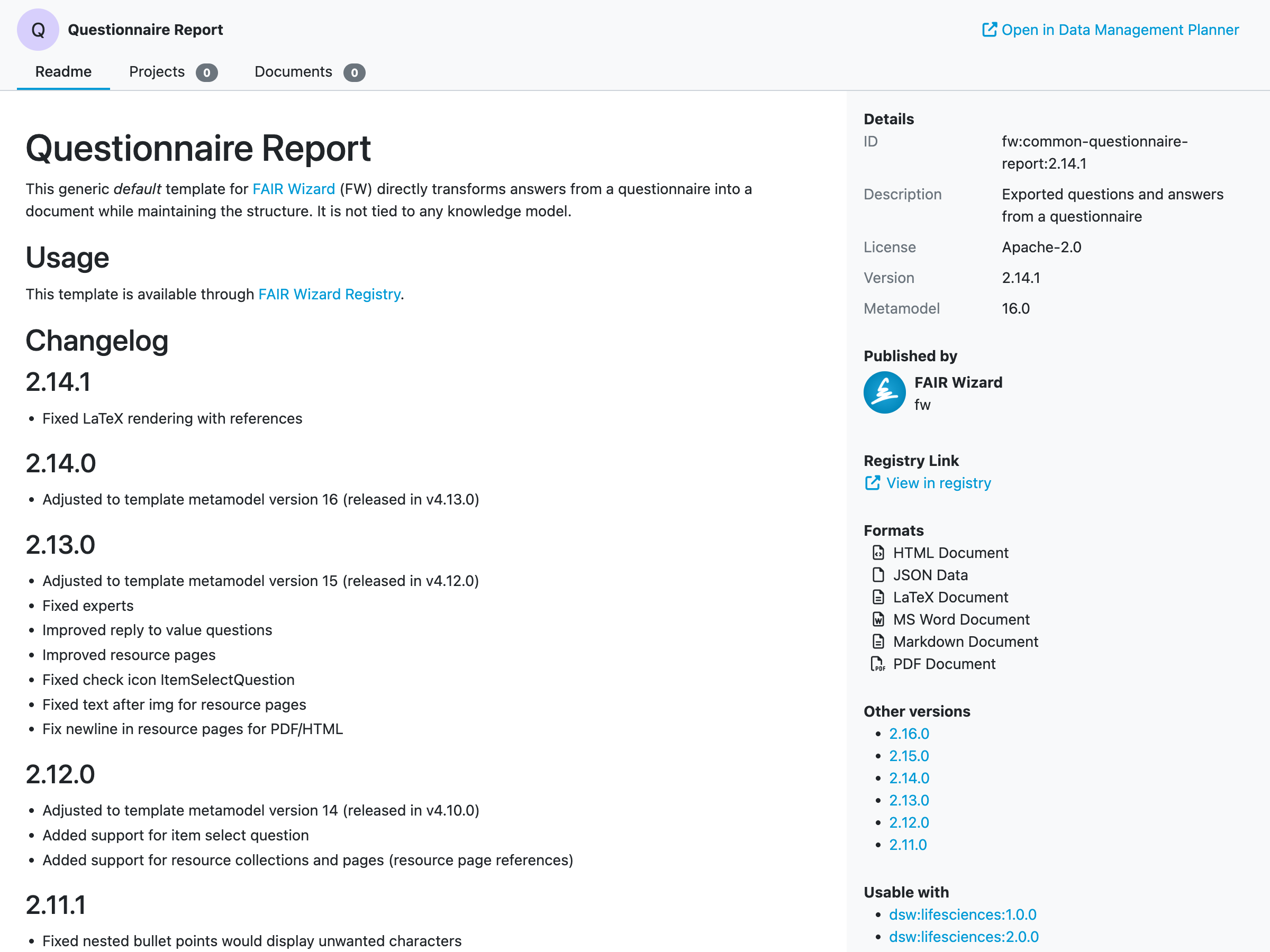Viewport: 1270px width, 952px height.
Task: Open version 2.12.0 in Other versions
Action: coord(909,822)
